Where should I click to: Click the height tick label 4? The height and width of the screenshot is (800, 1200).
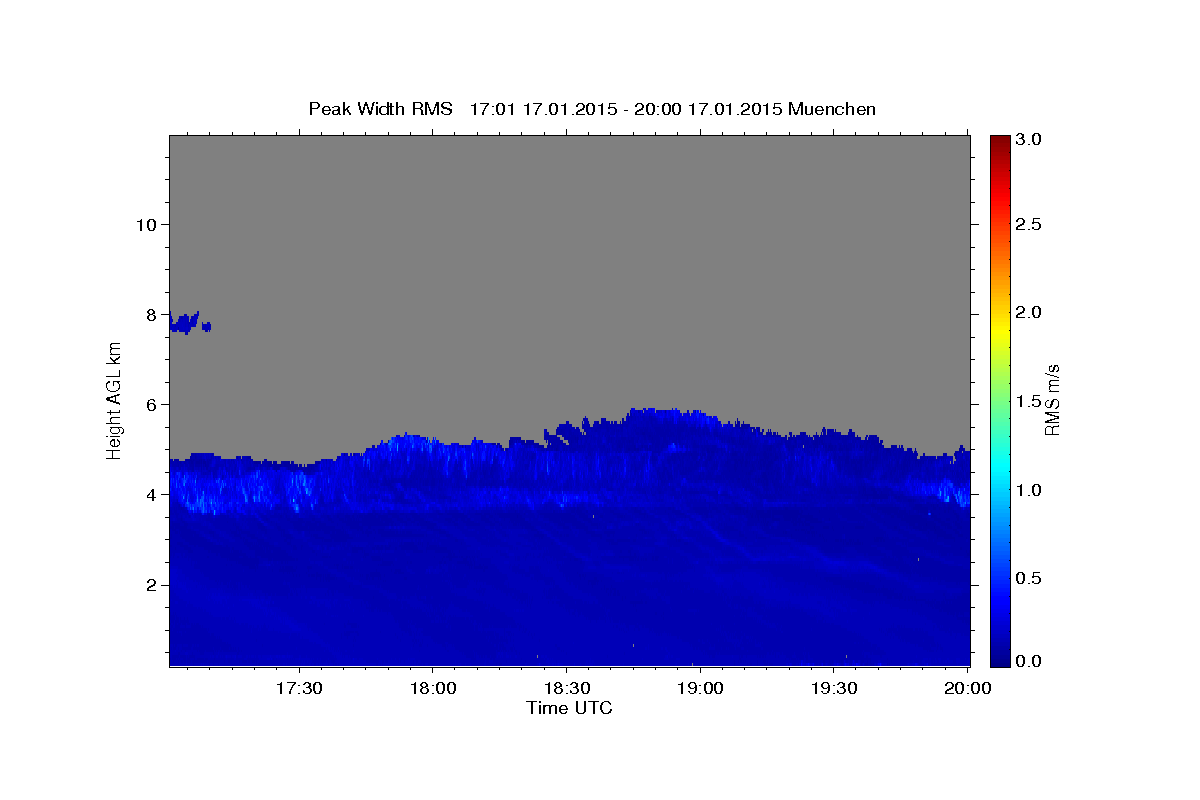click(150, 494)
